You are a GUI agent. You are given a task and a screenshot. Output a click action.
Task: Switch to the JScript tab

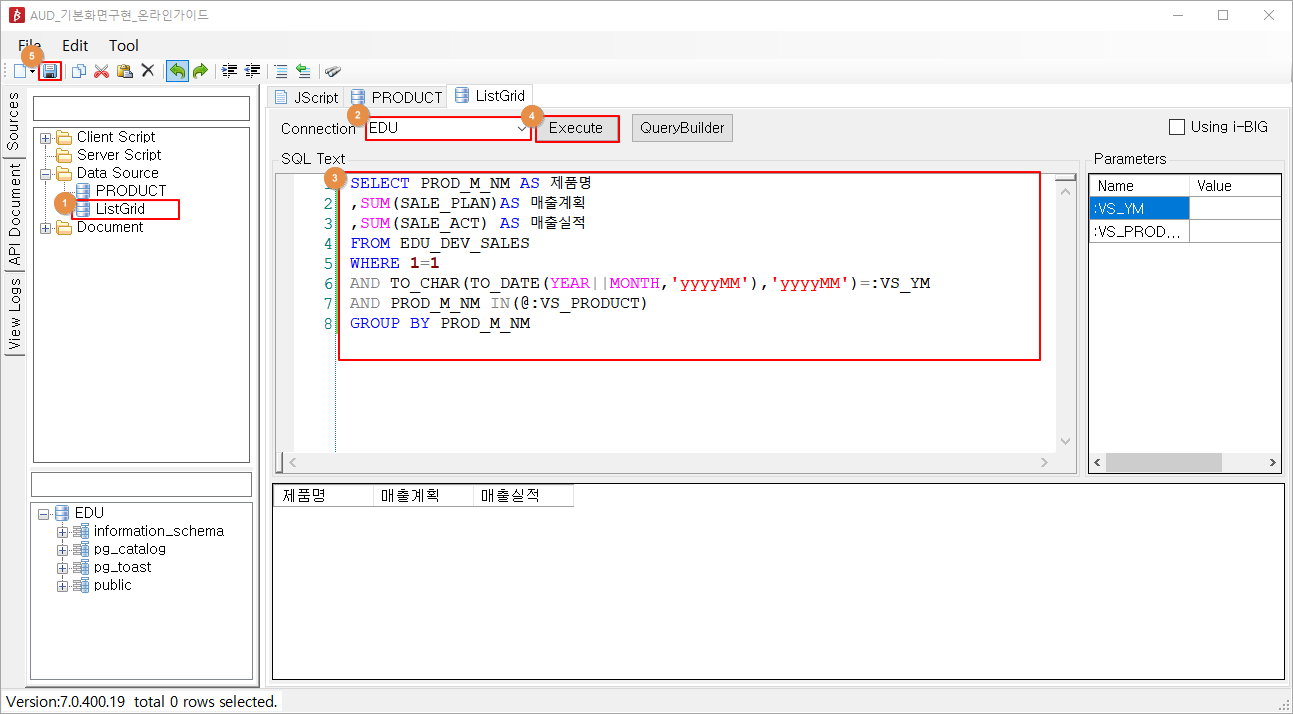tap(305, 97)
